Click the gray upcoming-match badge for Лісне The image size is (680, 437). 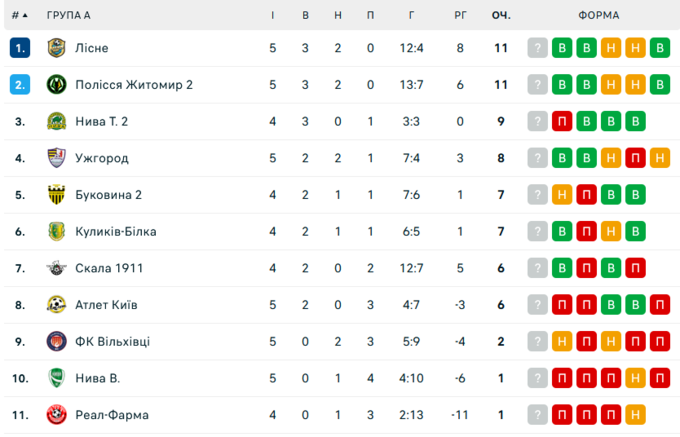coord(538,48)
